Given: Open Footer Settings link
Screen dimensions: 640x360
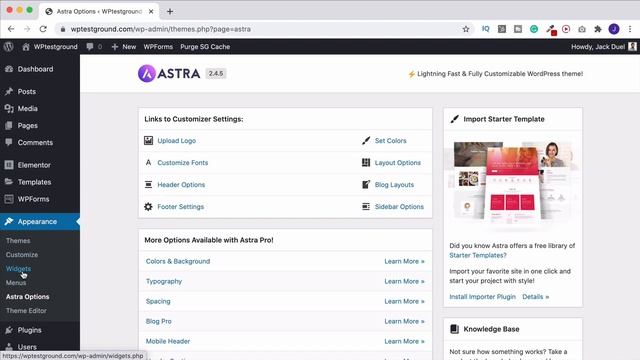Looking at the screenshot, I should tap(180, 207).
